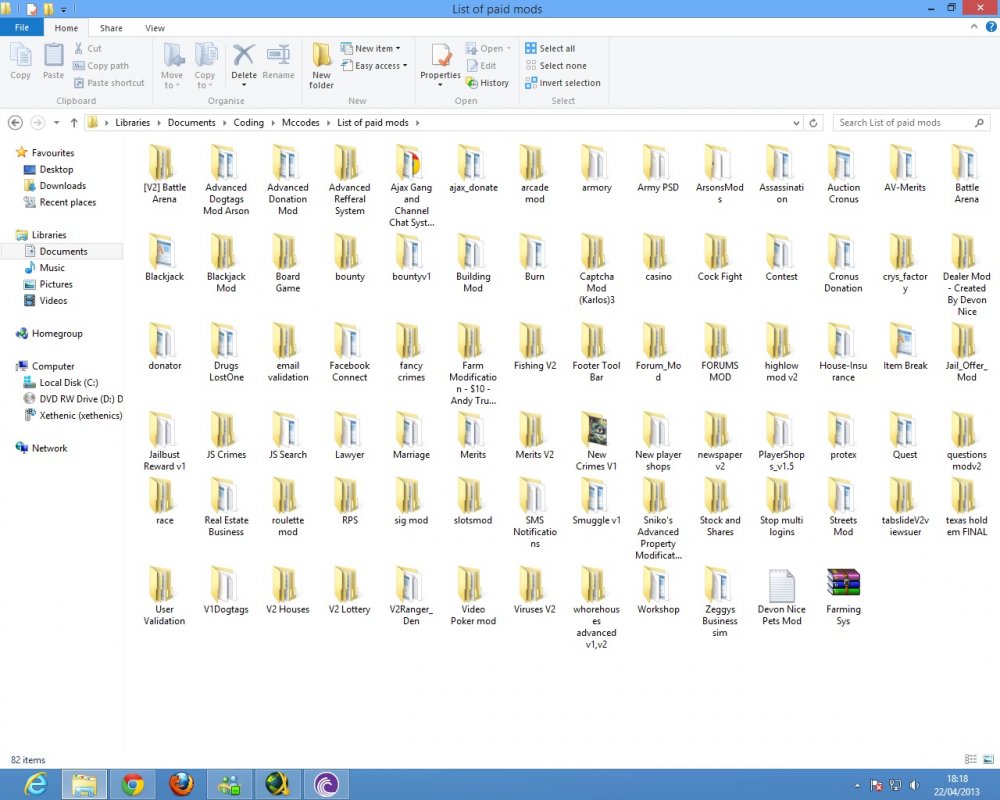Expand the ribbon help chevron at top right
This screenshot has width=1000, height=800.
pos(975,28)
